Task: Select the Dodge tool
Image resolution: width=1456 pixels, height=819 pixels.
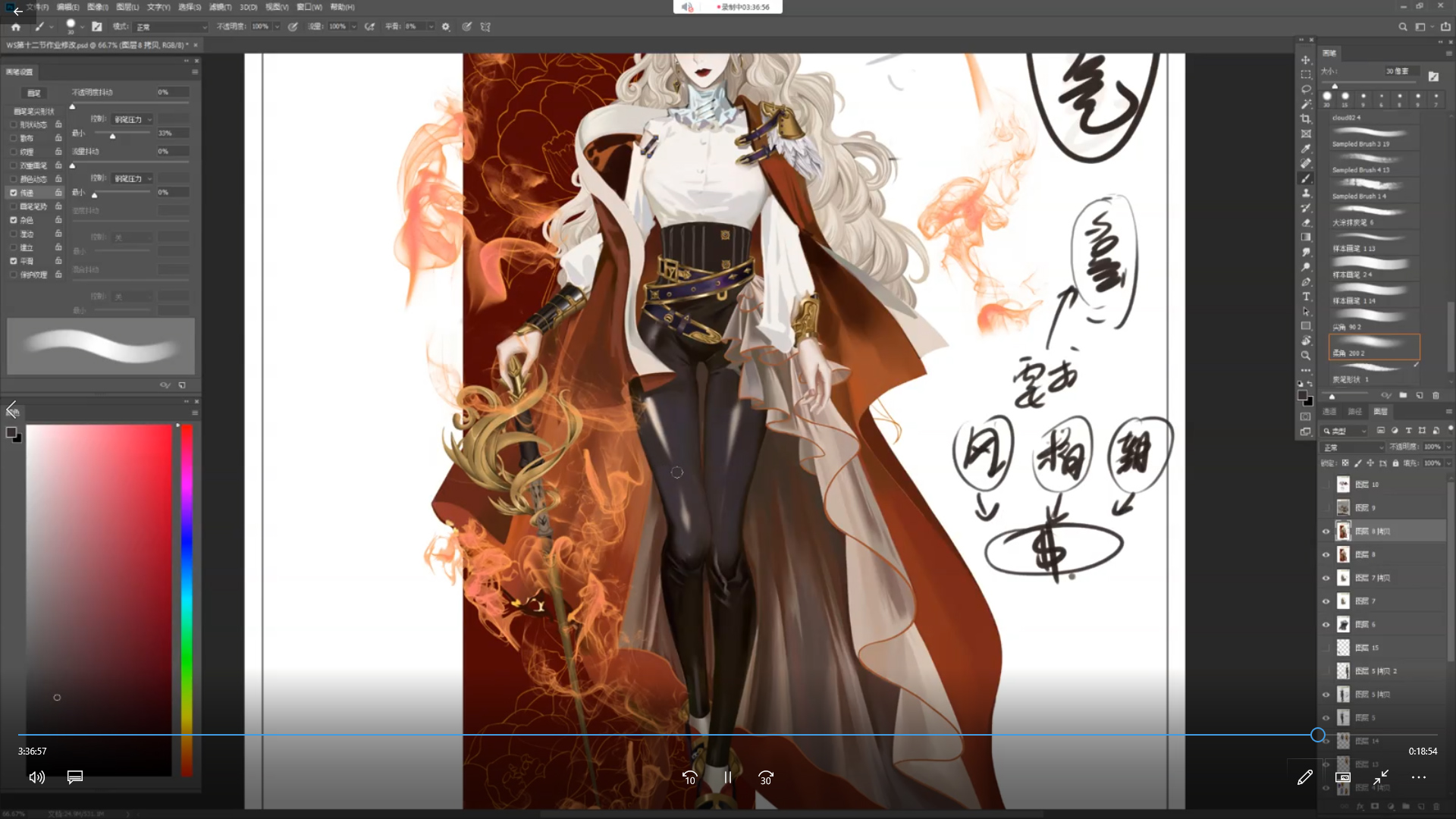Action: [1306, 267]
